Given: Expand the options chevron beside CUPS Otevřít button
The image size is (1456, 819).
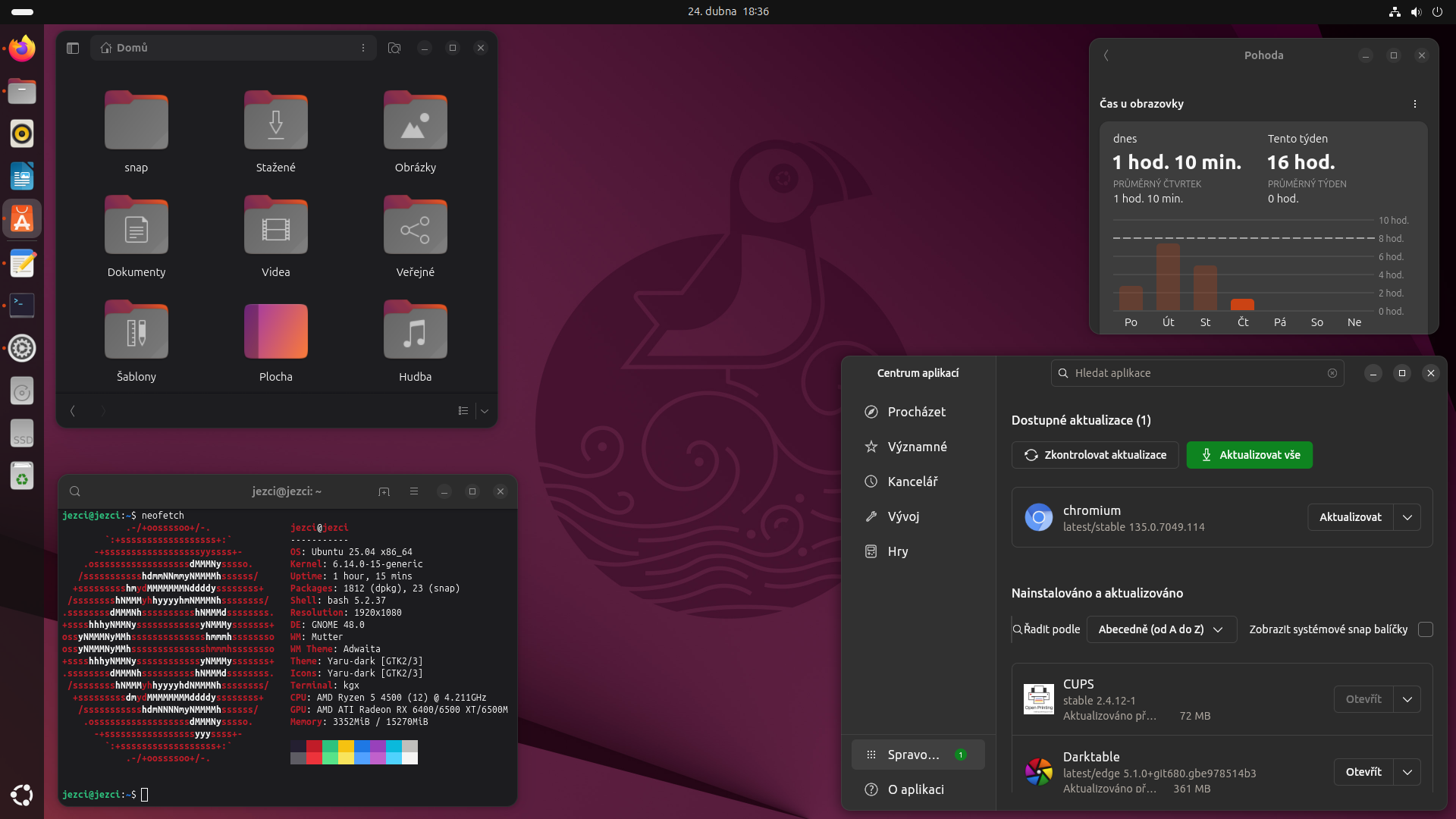Looking at the screenshot, I should pyautogui.click(x=1409, y=698).
